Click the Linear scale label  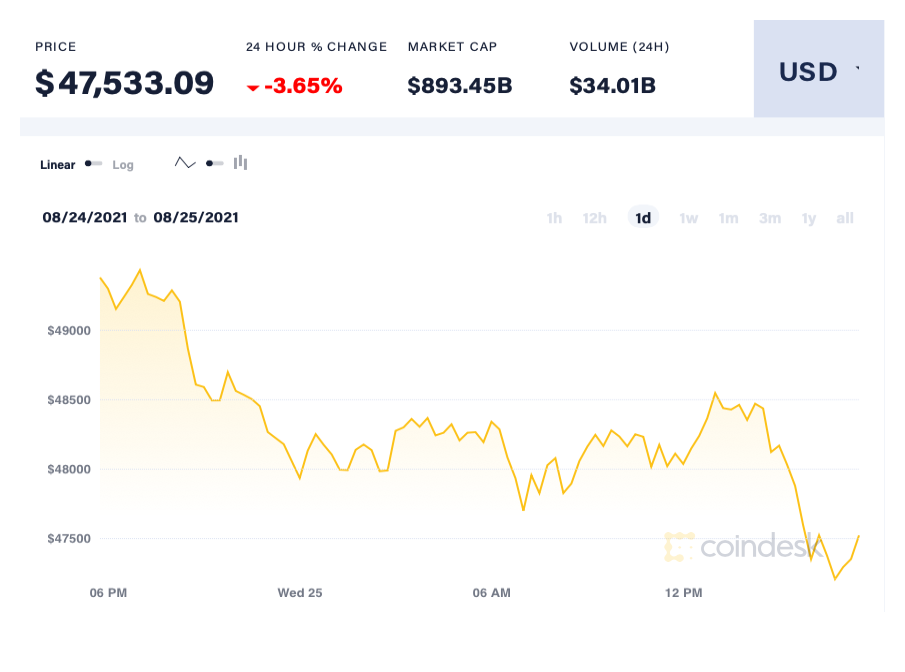(x=57, y=164)
